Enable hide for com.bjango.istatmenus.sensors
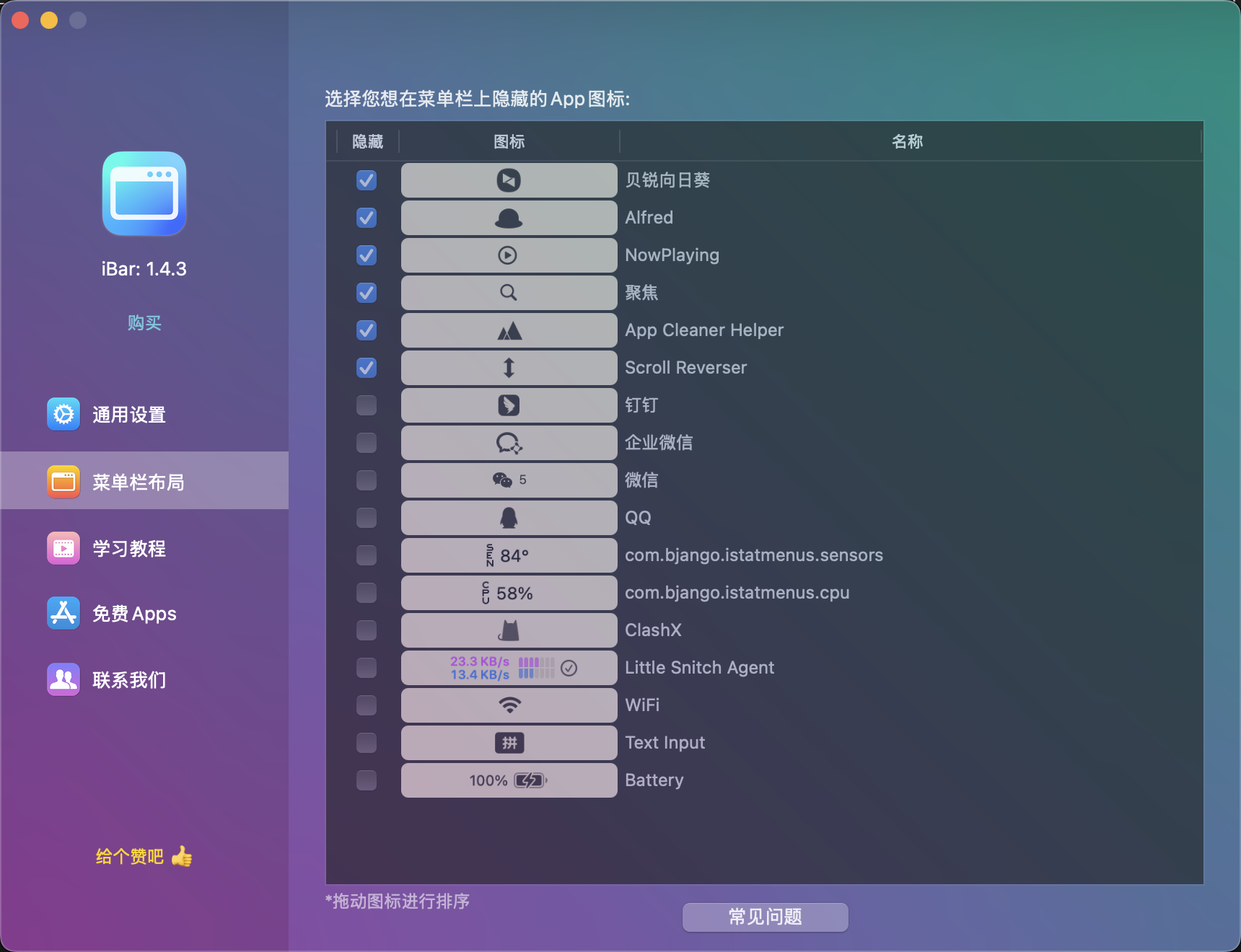 [367, 555]
